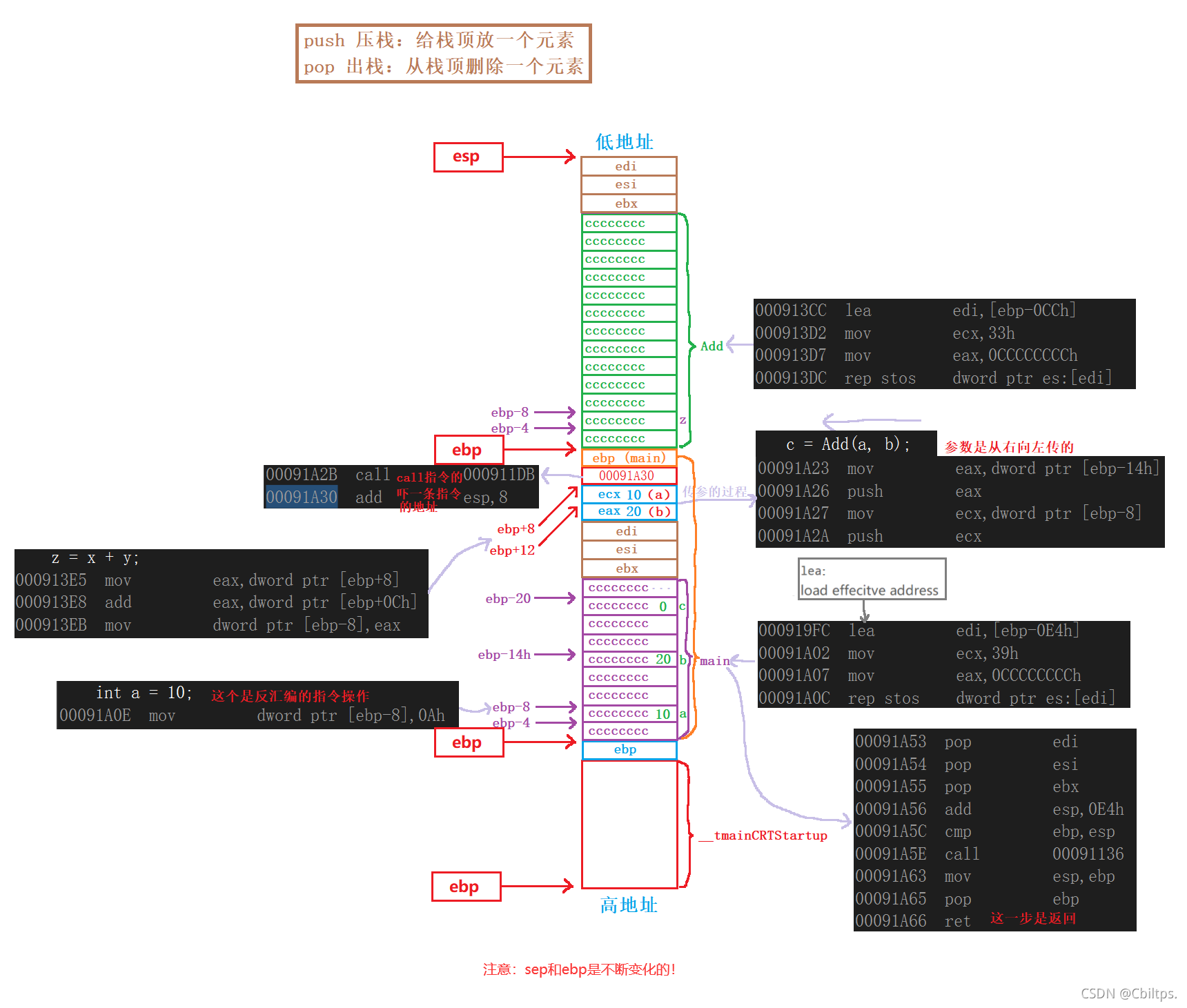This screenshot has height=1008, width=1187.
Task: Click the 'cccccccc 10' stack cell for a
Action: (x=629, y=713)
